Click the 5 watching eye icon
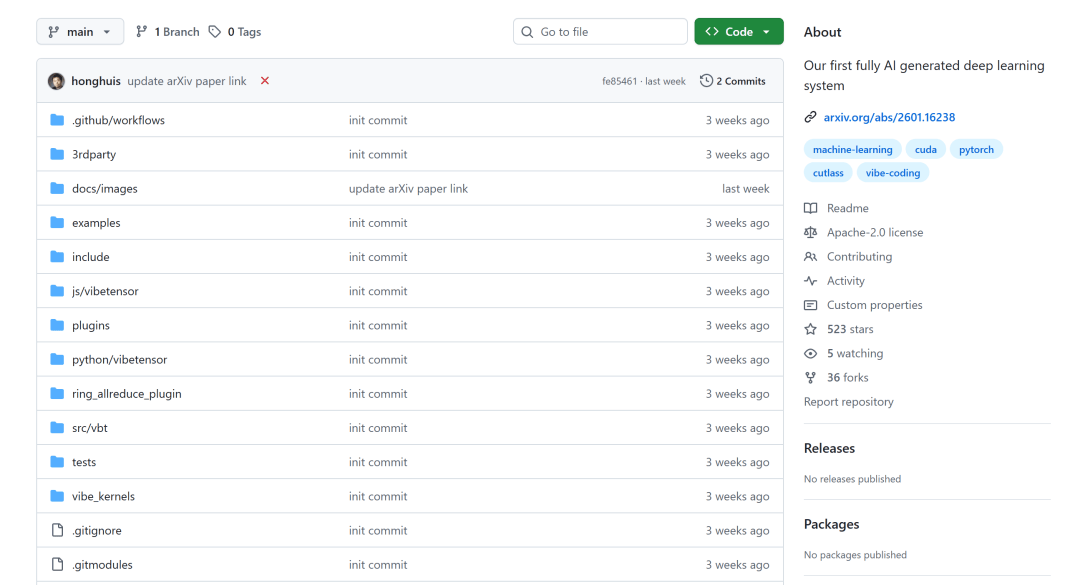Viewport: 1080px width, 585px height. [x=811, y=353]
